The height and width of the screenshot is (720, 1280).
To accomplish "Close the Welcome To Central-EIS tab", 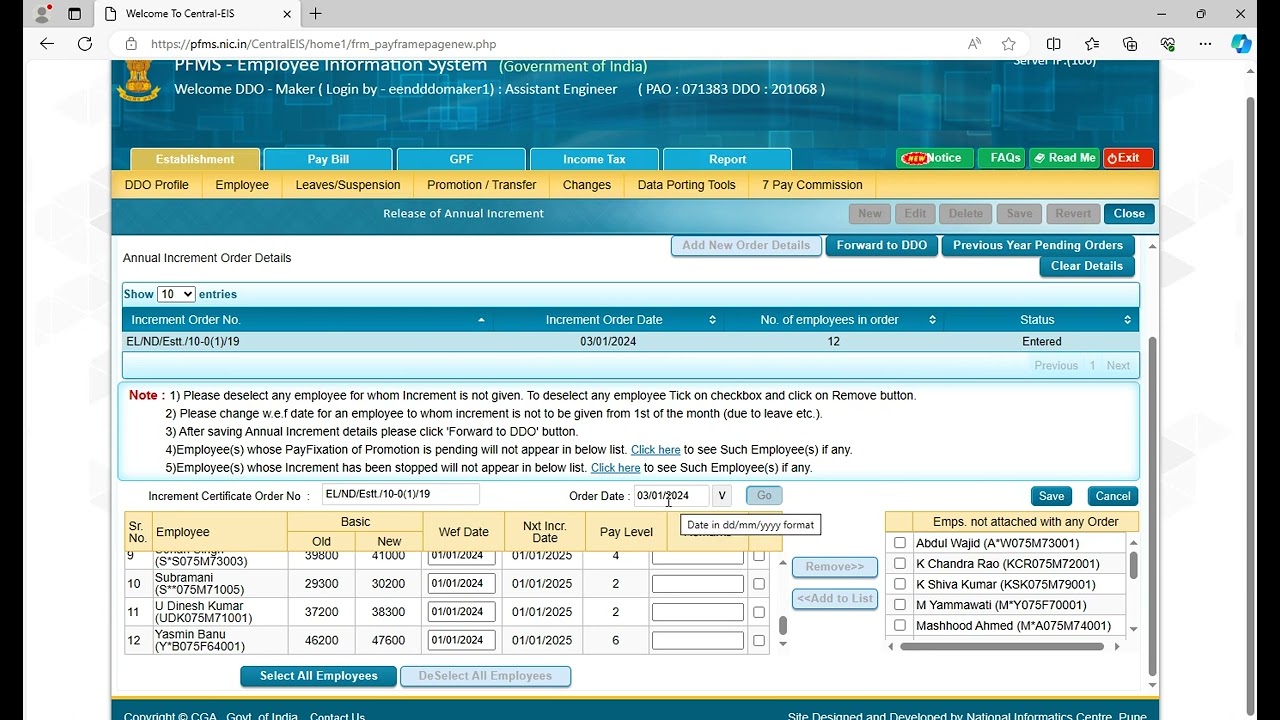I will point(288,14).
